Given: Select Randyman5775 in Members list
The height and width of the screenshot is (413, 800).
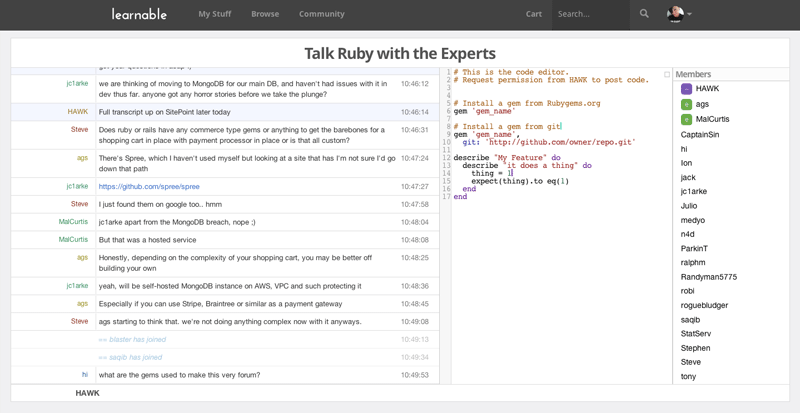Looking at the screenshot, I should coord(708,277).
